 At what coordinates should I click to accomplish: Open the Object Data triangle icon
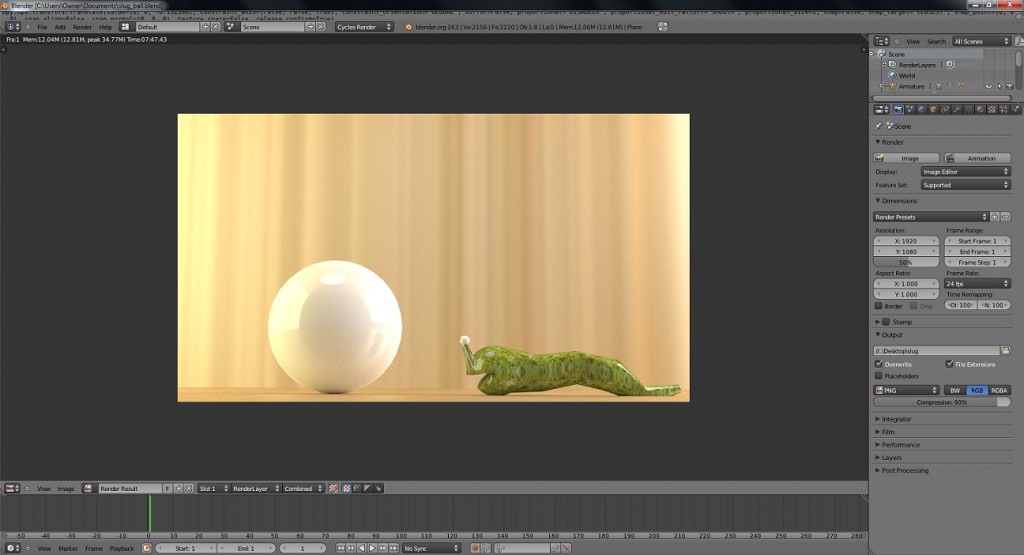[968, 110]
